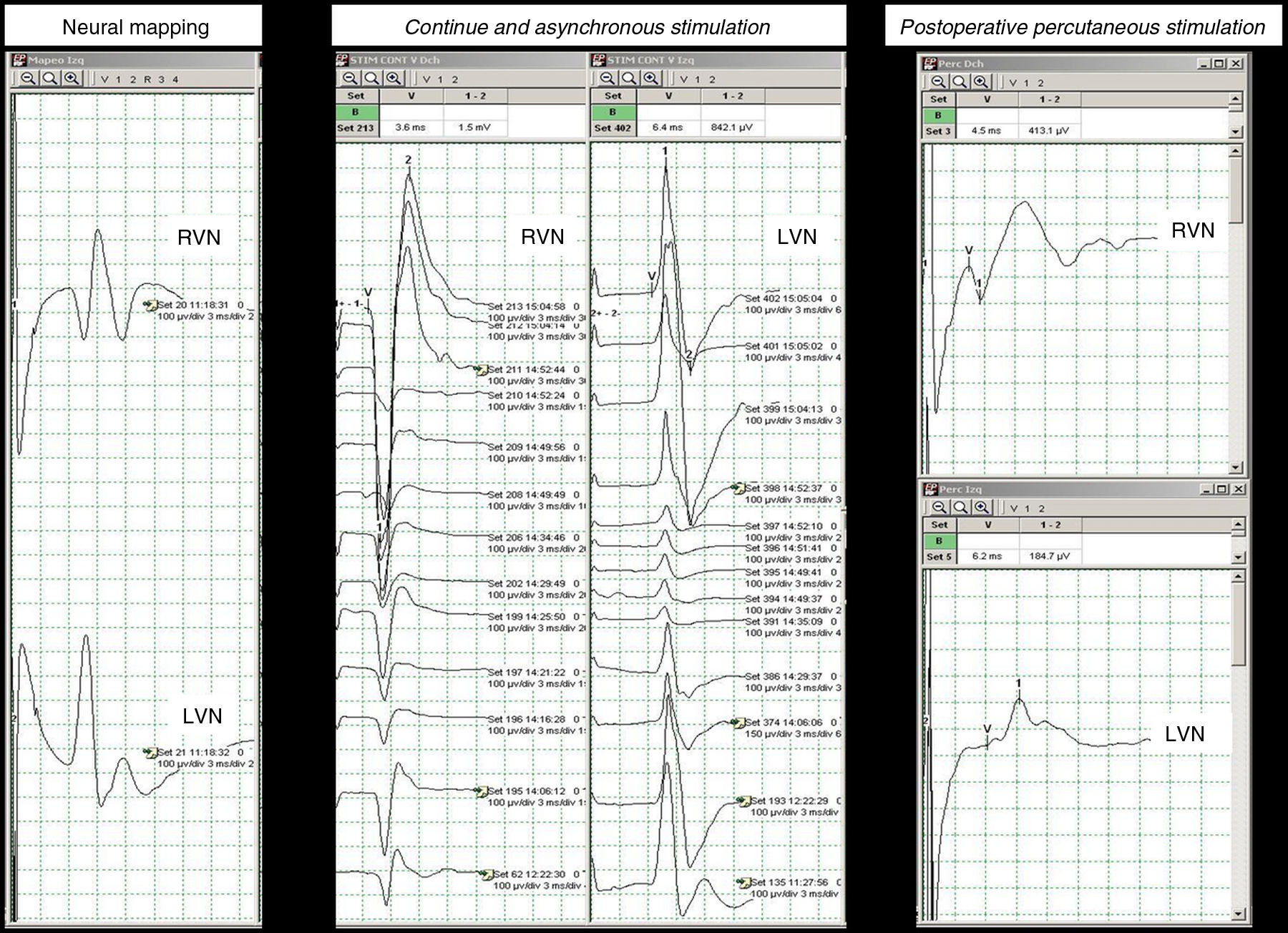Click the 1 - 2 column header in STIM CONT V Izq

(732, 96)
